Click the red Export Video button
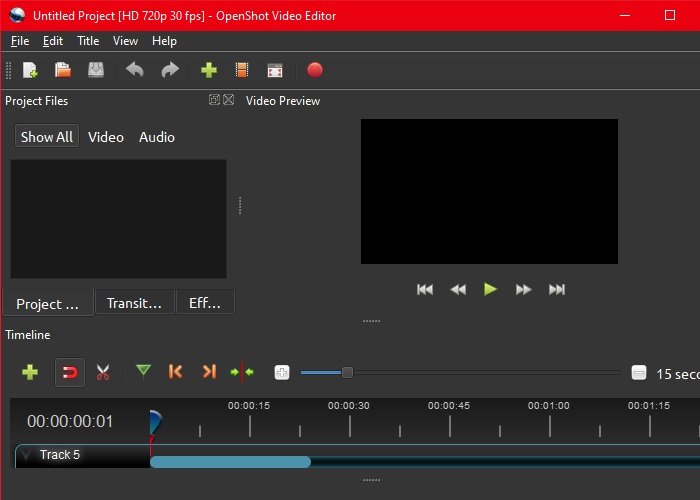 coord(315,70)
